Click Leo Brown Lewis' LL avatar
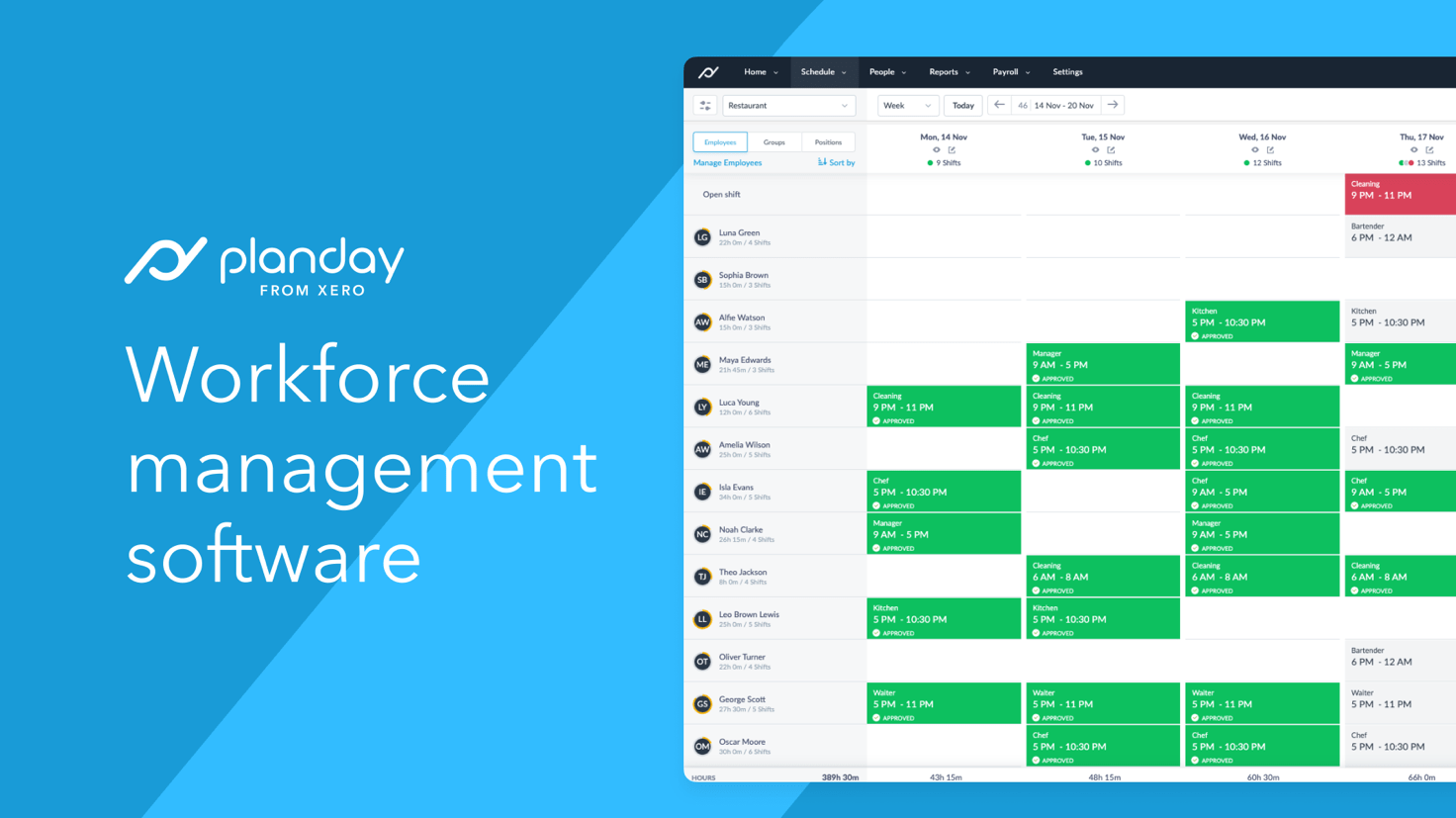The width and height of the screenshot is (1456, 818). (702, 619)
